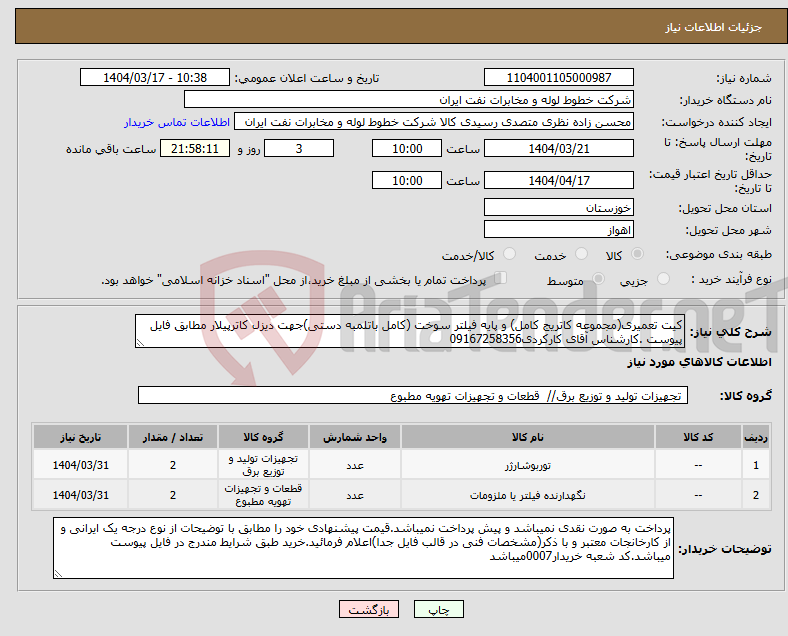Click the quantity 2 in توربوشارژر row
The width and height of the screenshot is (788, 636).
[x=173, y=465]
